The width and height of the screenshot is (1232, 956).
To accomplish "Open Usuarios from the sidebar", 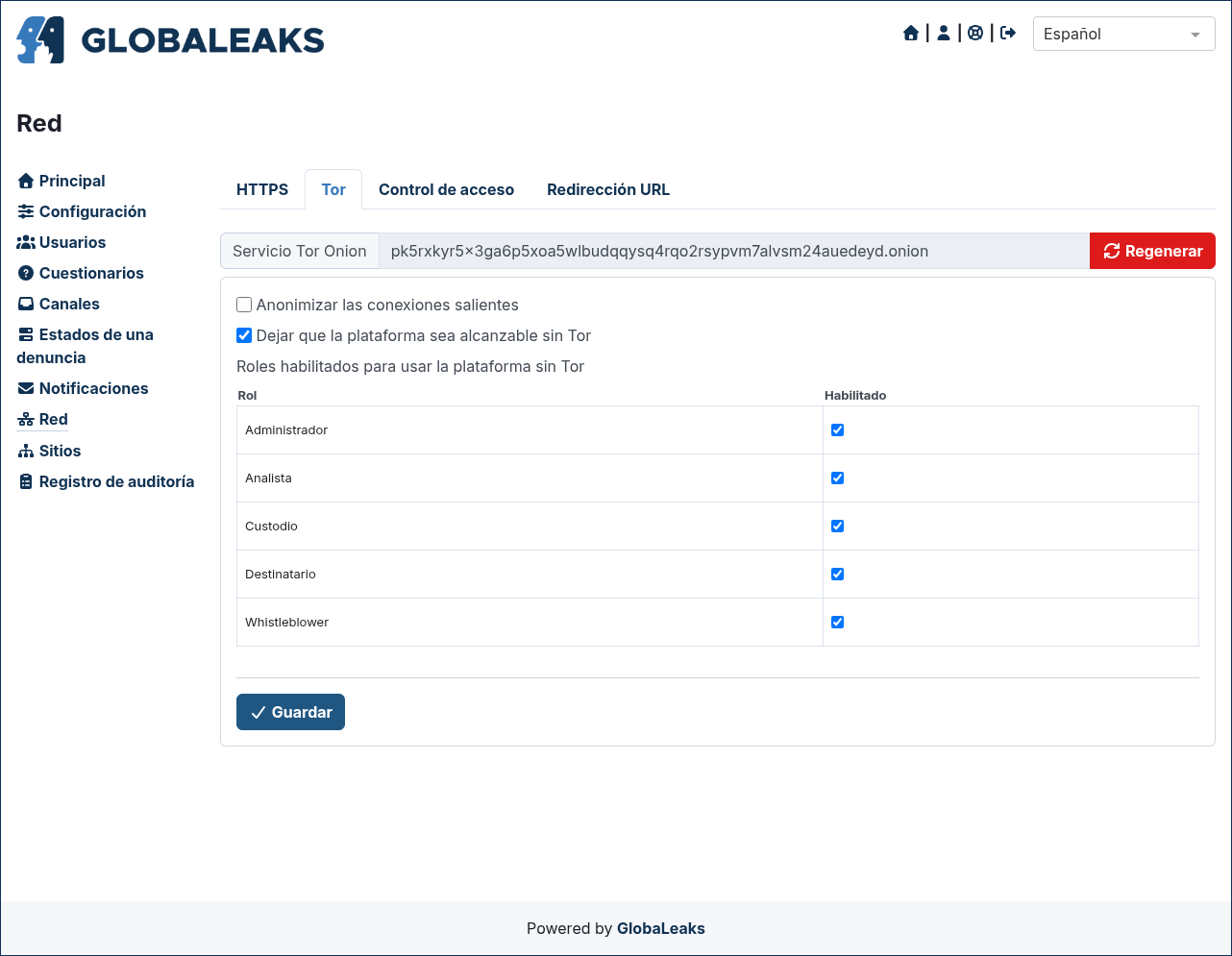I will [x=62, y=242].
